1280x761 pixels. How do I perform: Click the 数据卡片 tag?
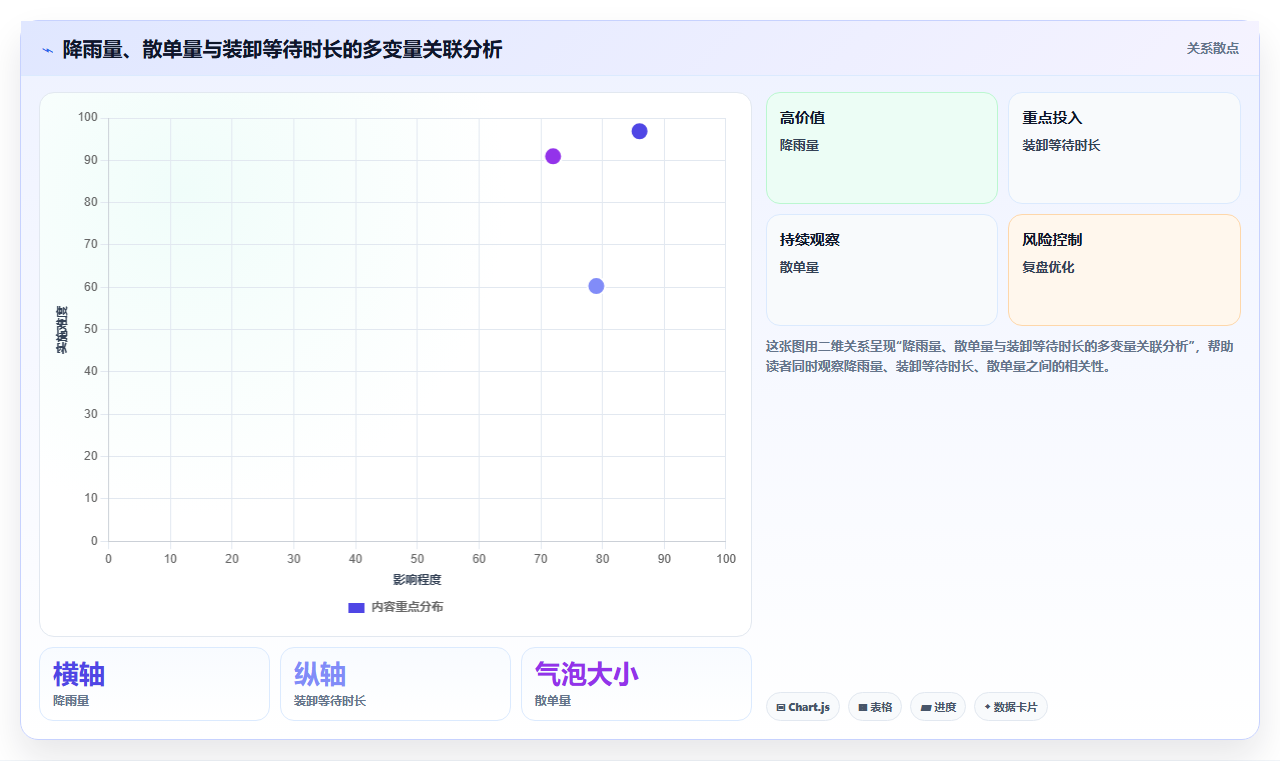tap(1011, 707)
